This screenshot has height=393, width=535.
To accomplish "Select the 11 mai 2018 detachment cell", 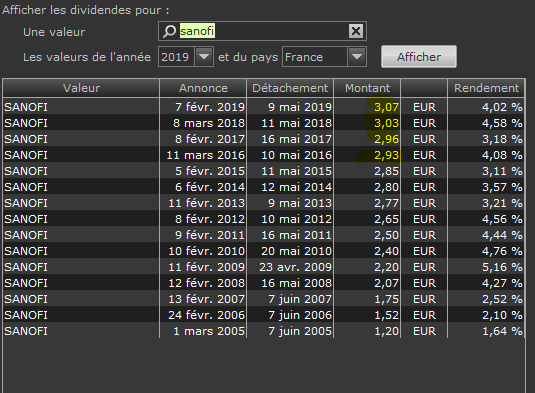I will click(290, 123).
